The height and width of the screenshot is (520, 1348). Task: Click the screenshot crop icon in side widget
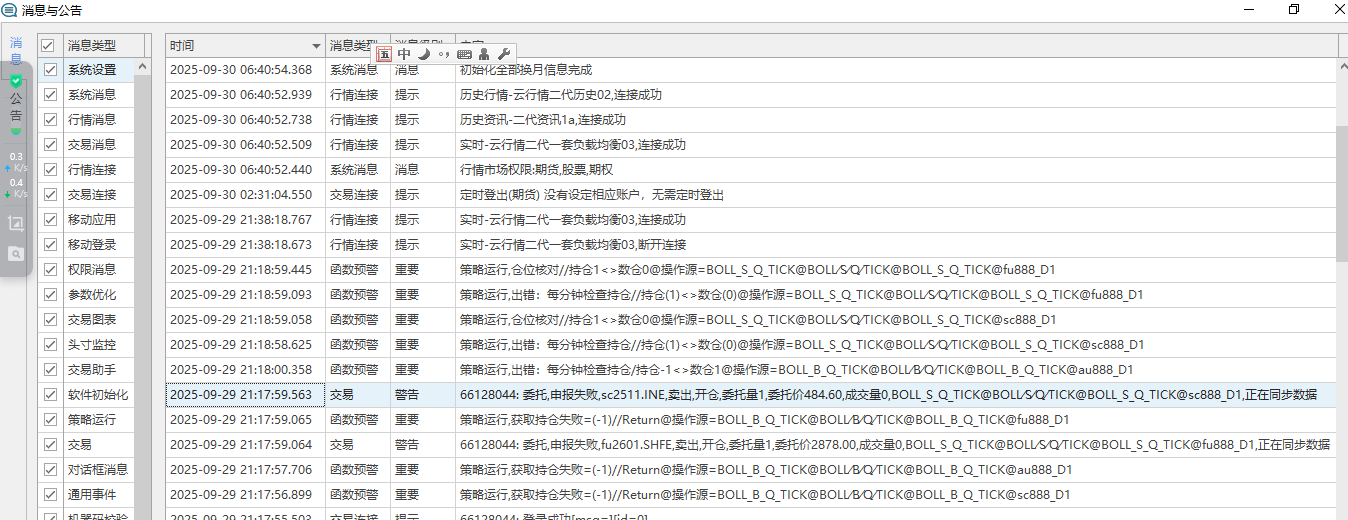[16, 224]
